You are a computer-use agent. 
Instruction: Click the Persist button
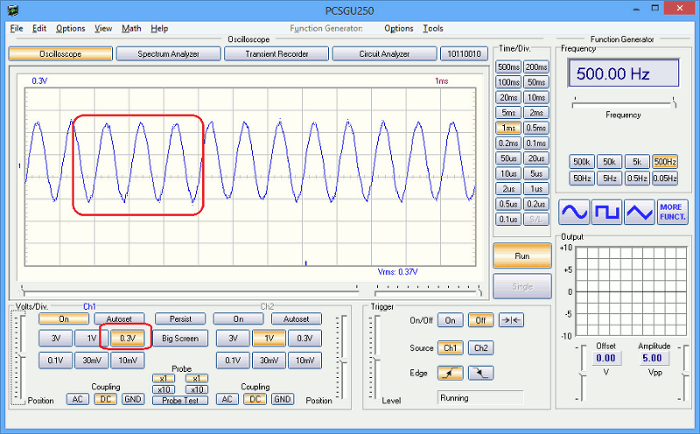tap(180, 319)
